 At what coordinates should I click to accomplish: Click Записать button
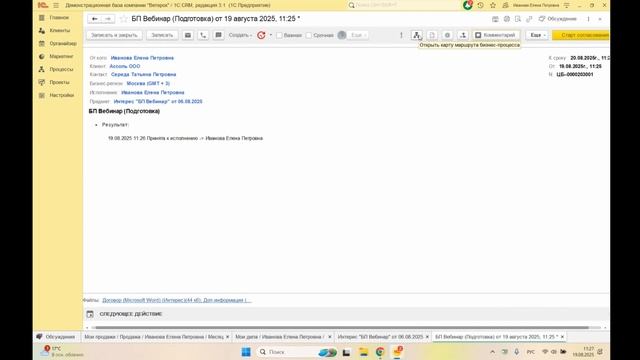[162, 35]
